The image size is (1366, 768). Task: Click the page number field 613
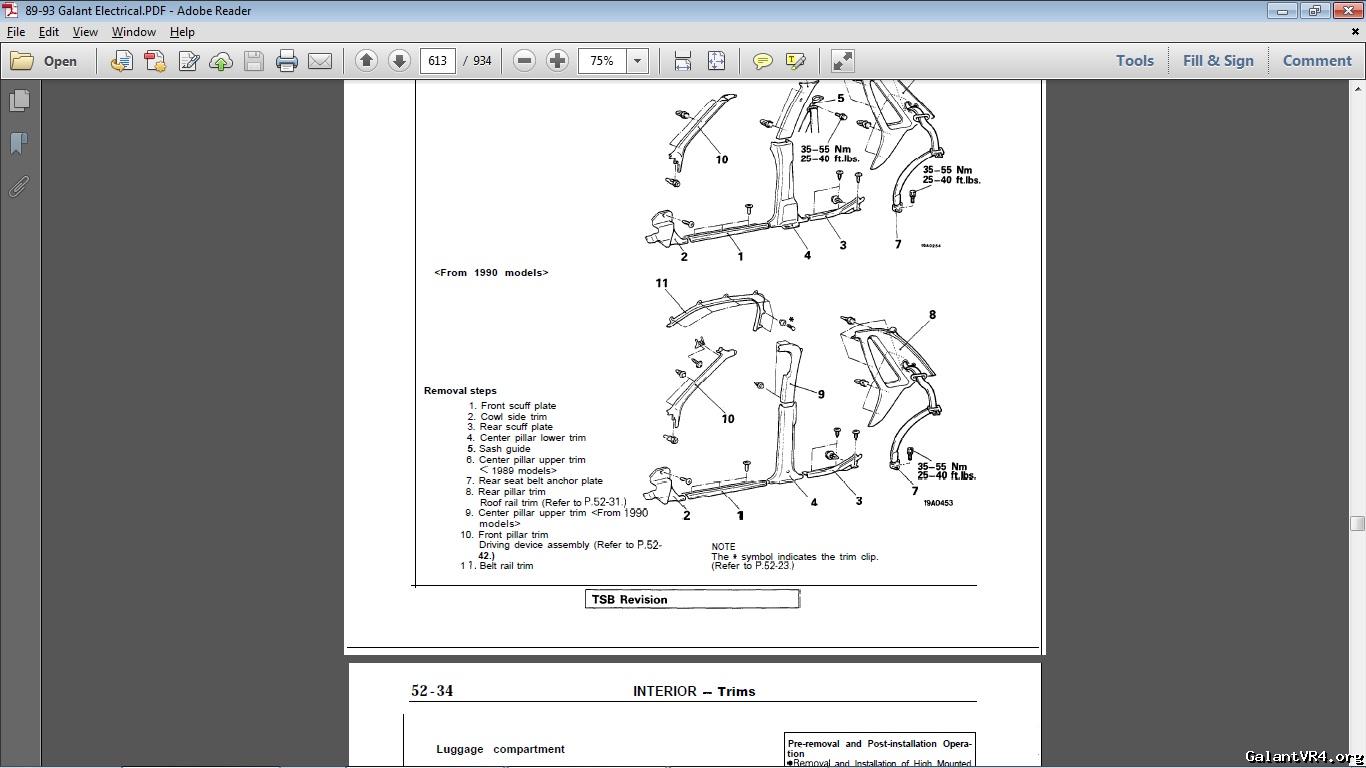[x=438, y=61]
